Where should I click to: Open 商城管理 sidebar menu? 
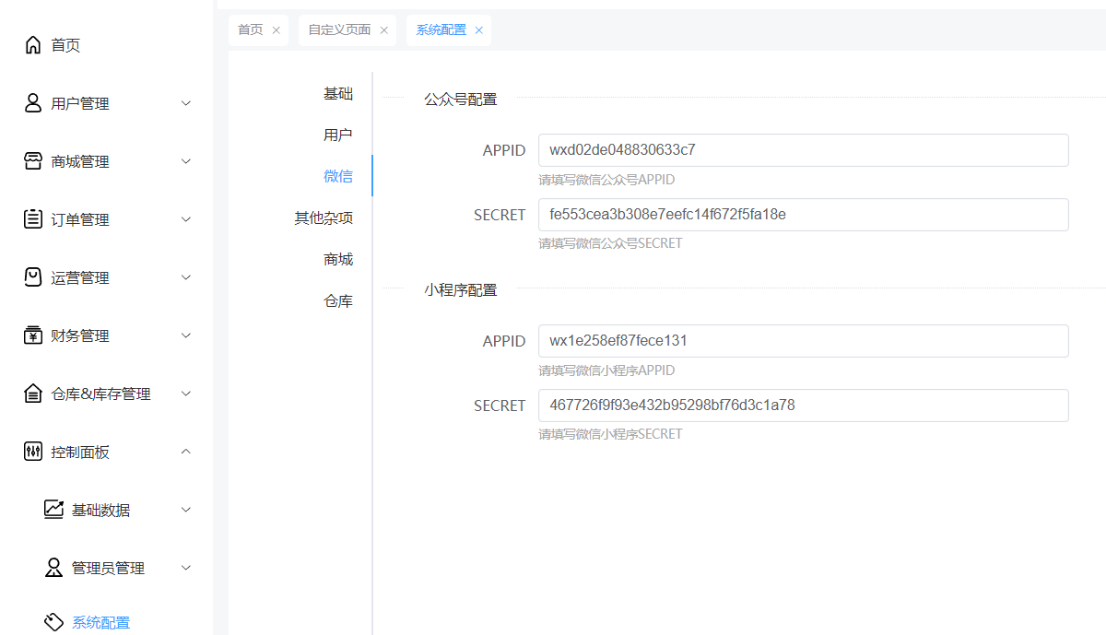click(80, 162)
